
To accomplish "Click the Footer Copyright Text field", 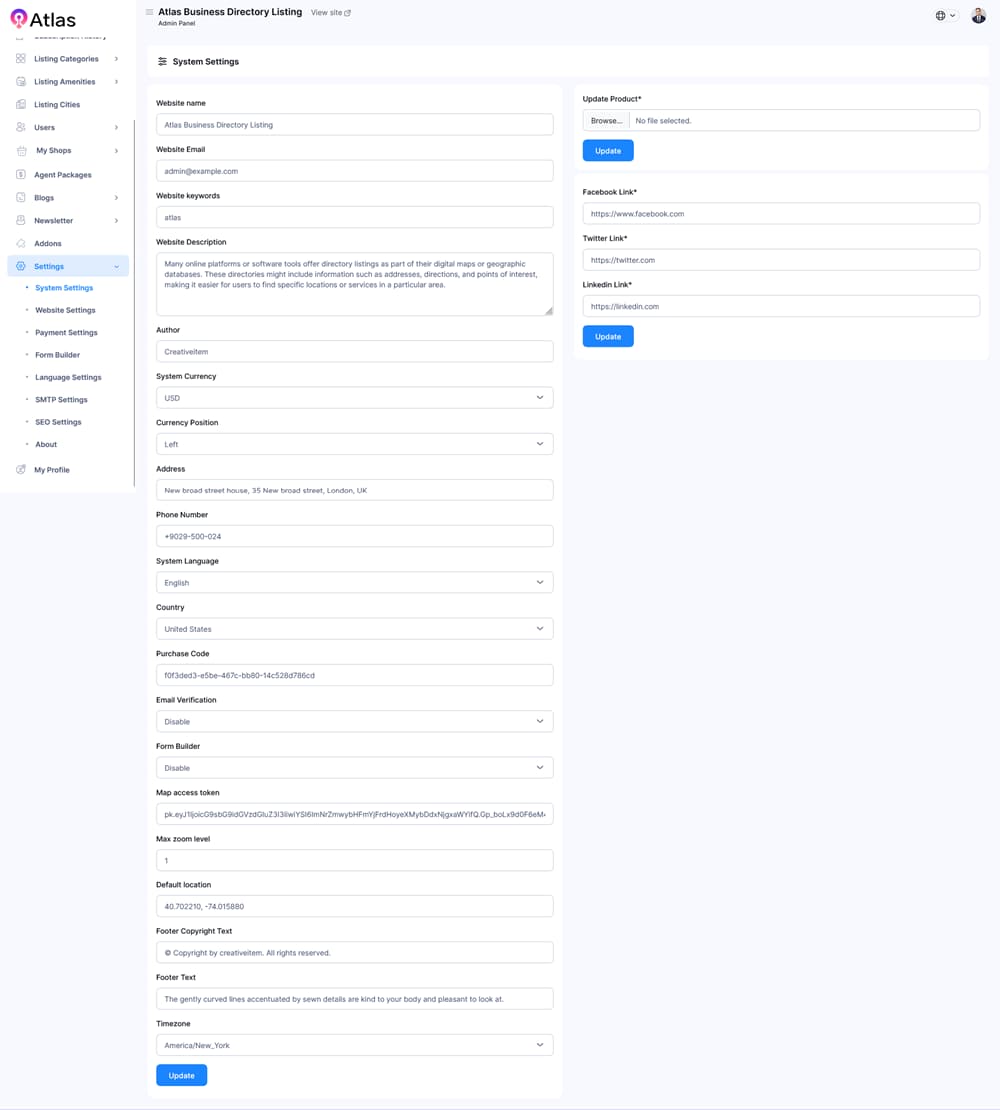I will point(355,952).
